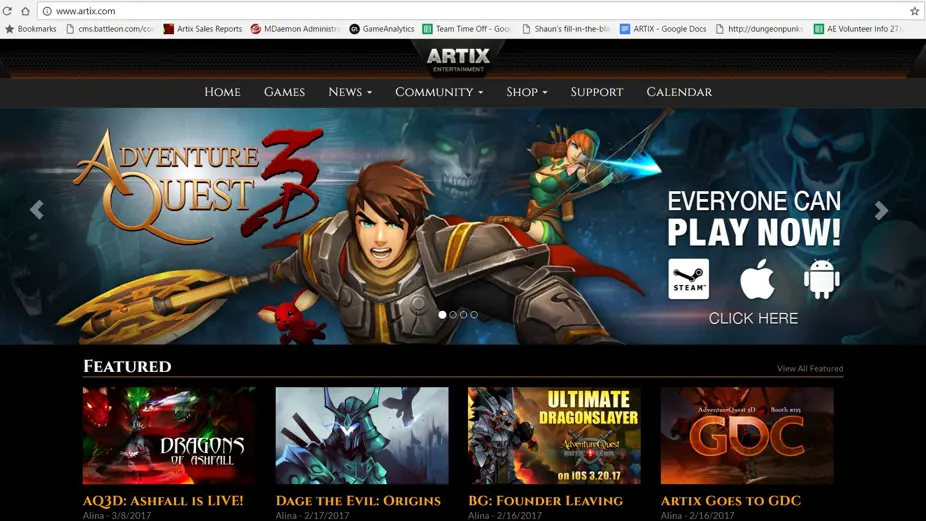Open the Artix Goes to GDC article title
926x521 pixels.
click(731, 501)
